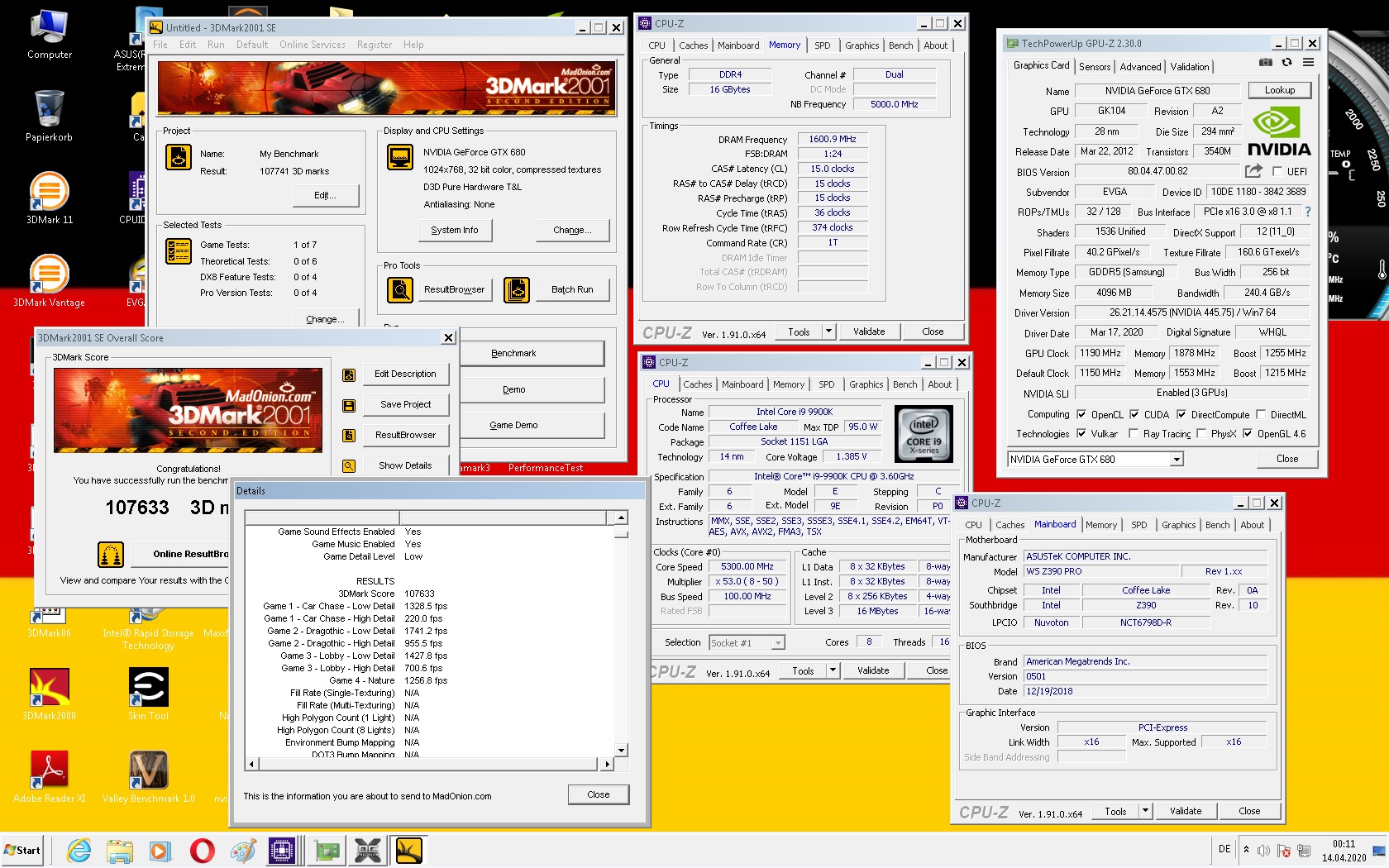Open Internet Explorer from the taskbar

click(x=79, y=851)
